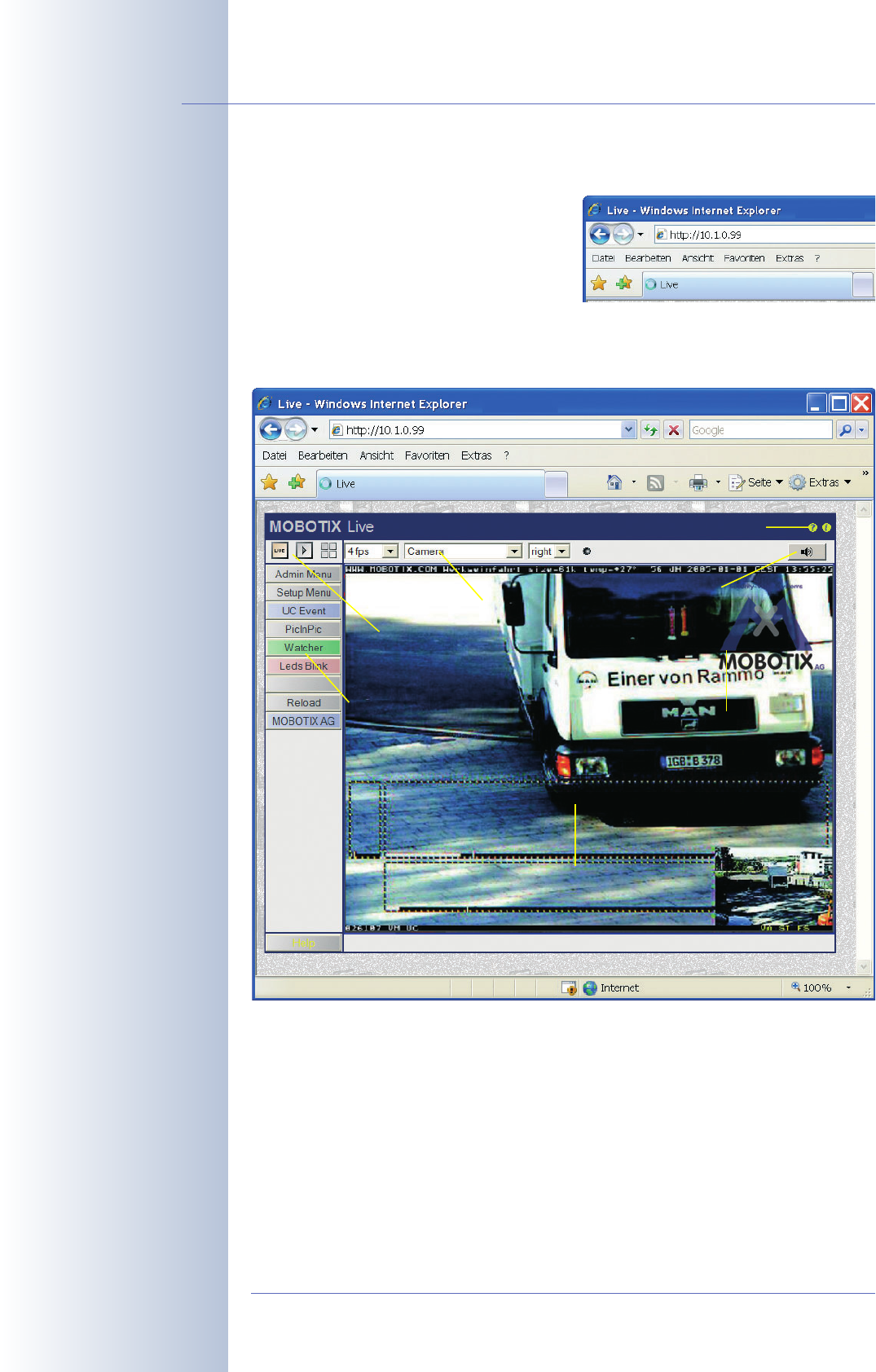
Task: Open the Bearbeiten menu in main browser window
Action: (x=323, y=455)
